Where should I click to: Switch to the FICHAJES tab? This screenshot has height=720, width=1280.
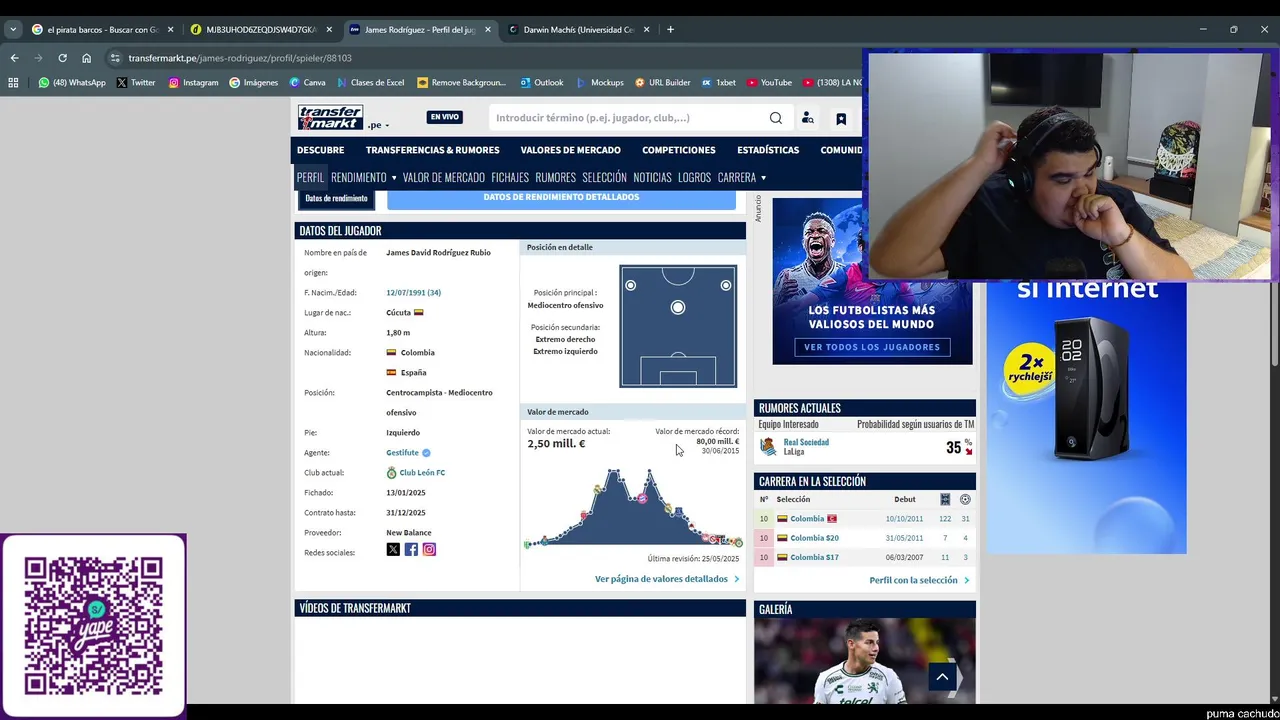tap(510, 177)
